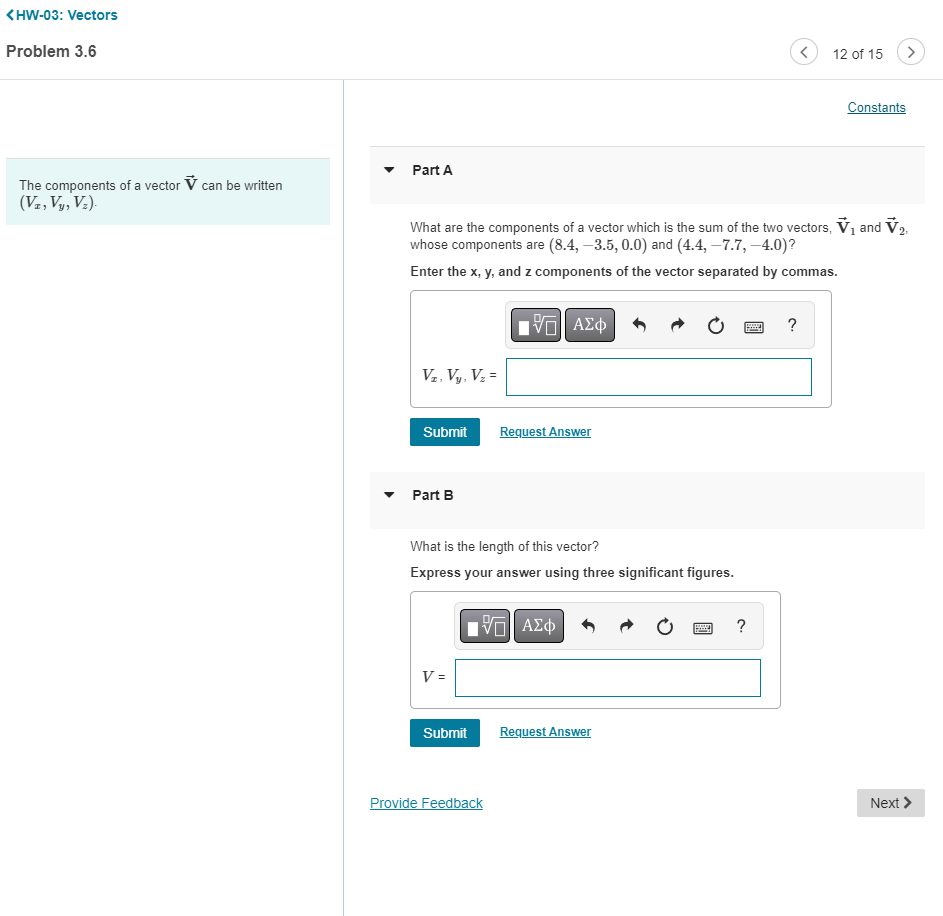943x916 pixels.
Task: Return to HW-03: Vectors assignment
Action: click(62, 15)
